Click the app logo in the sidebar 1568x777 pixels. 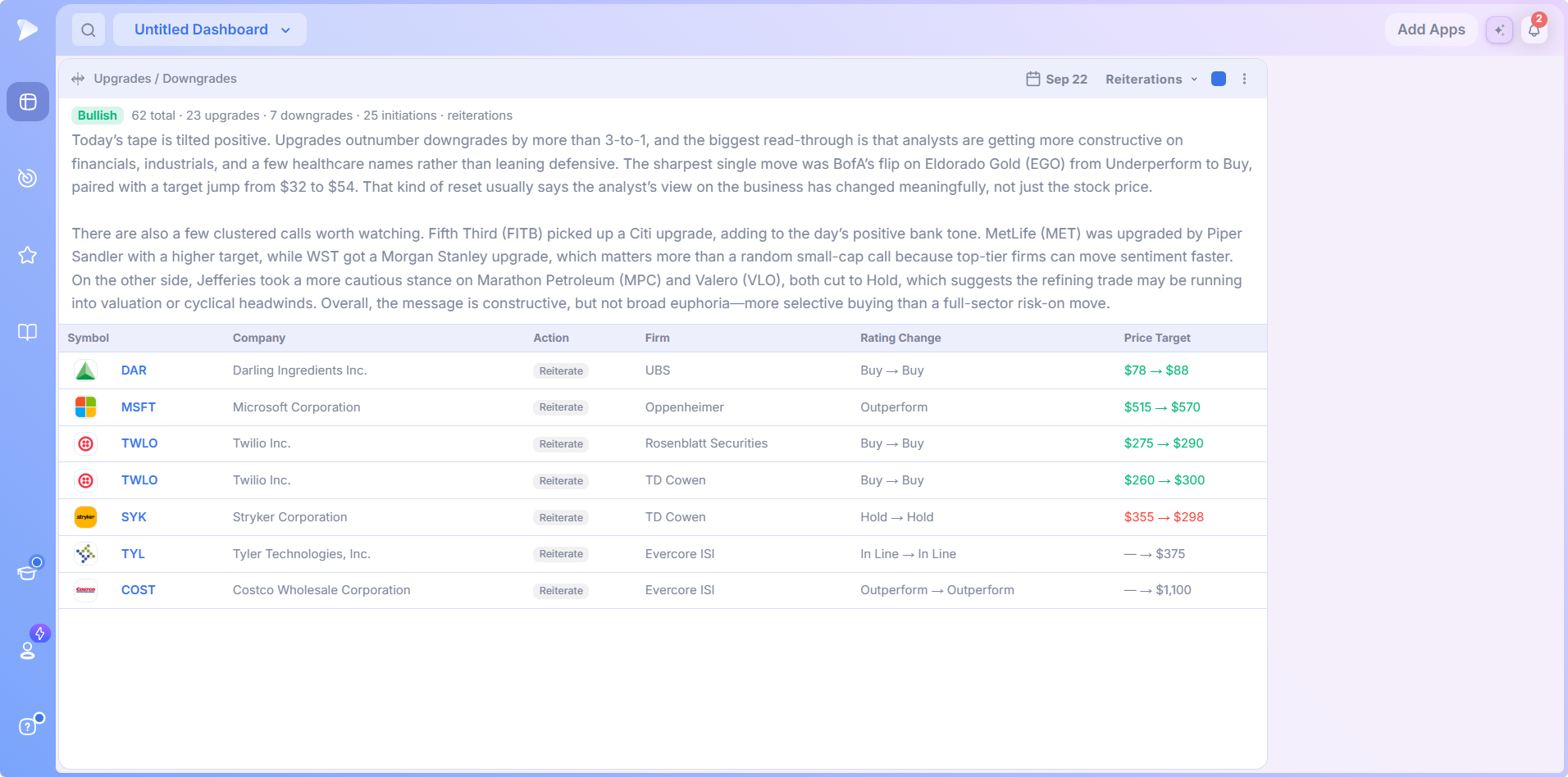pos(27,30)
